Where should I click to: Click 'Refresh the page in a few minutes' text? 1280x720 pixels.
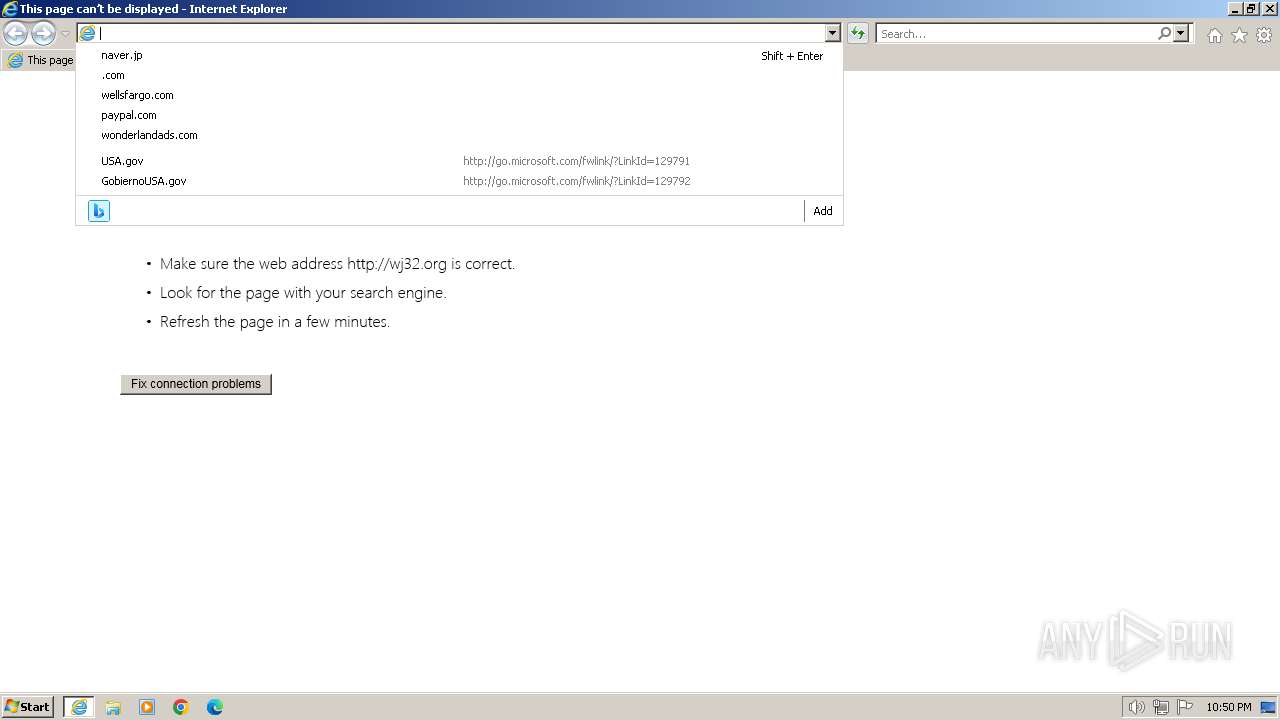tap(275, 322)
